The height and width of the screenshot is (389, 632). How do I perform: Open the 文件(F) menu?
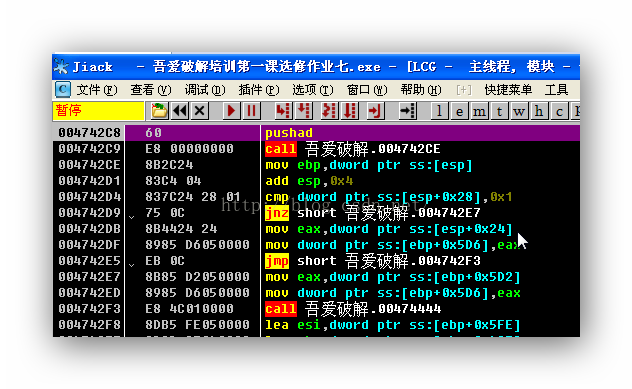(97, 89)
